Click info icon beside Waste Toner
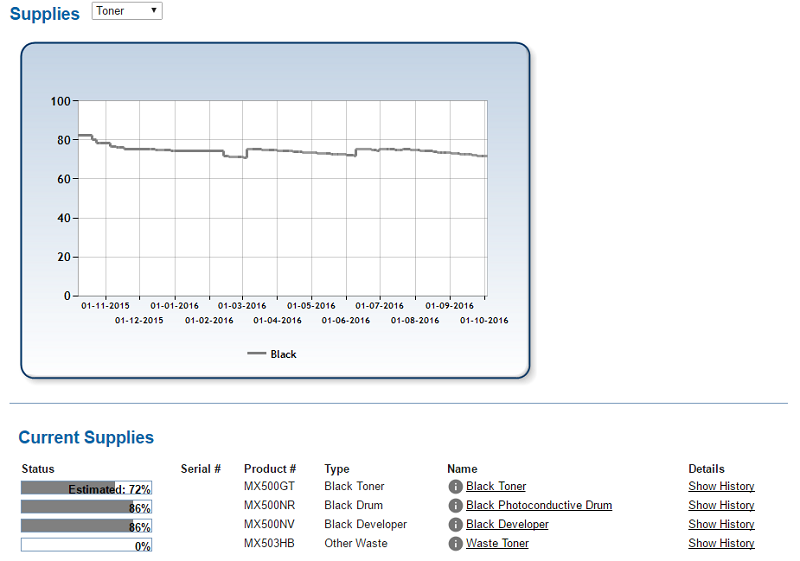 click(455, 544)
